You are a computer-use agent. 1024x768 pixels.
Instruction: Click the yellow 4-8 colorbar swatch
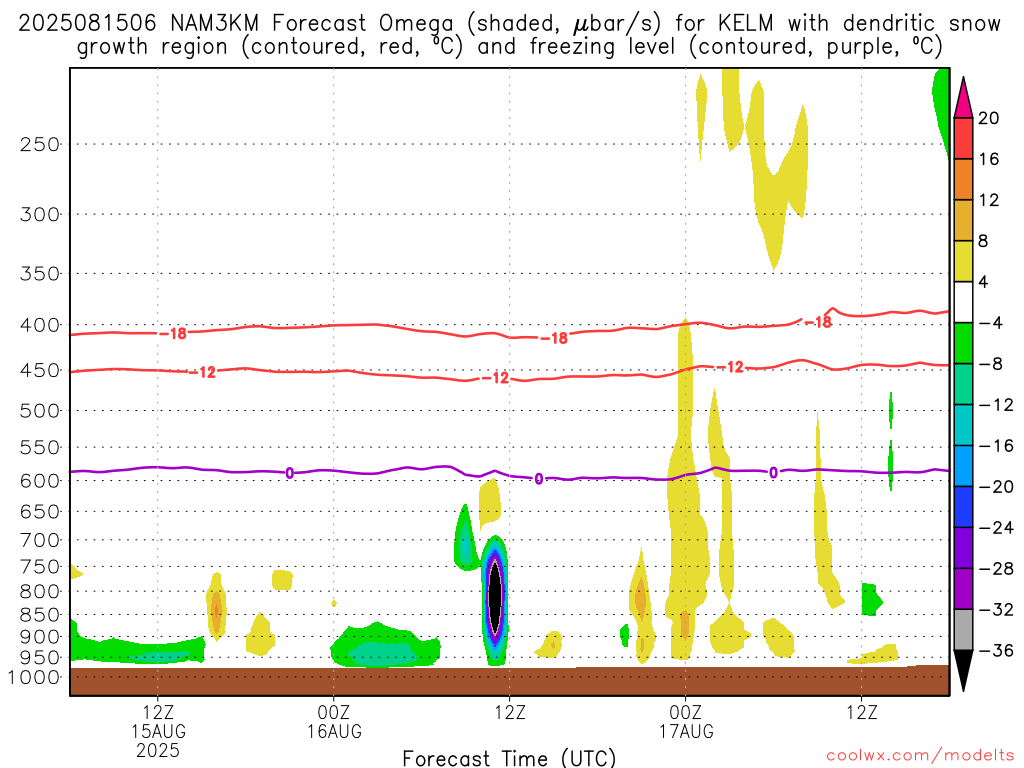[x=963, y=261]
